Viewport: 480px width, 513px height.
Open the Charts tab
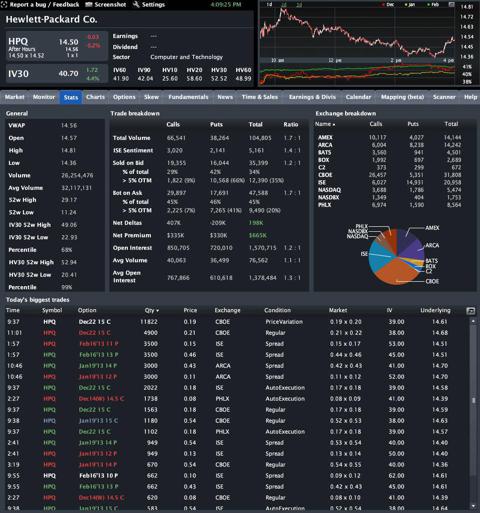point(95,97)
